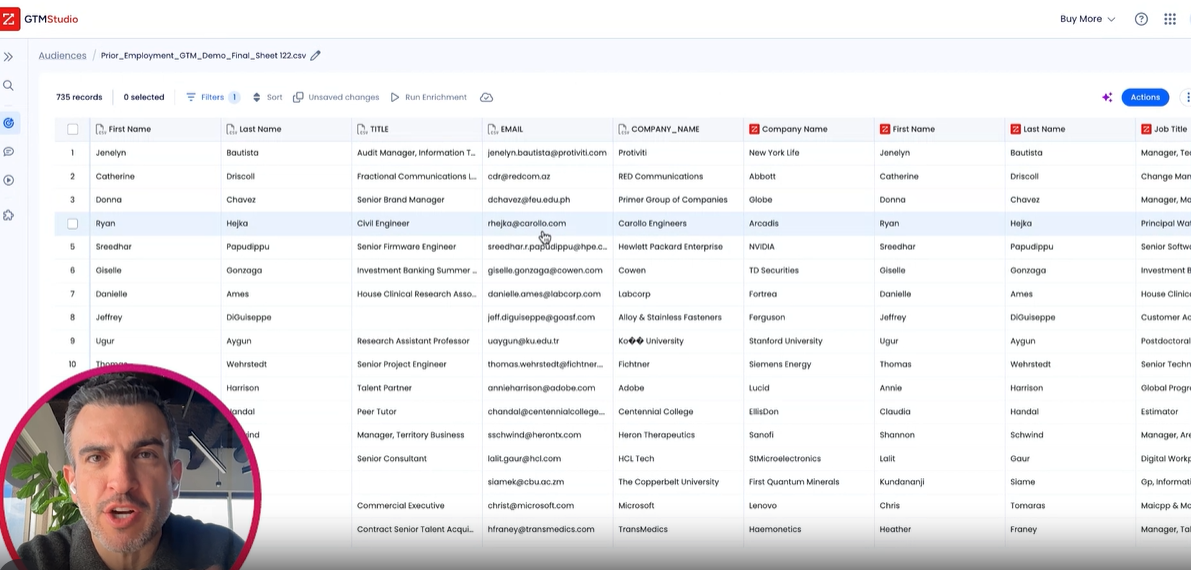Click the ZoomInfo Company Name header icon

[753, 129]
